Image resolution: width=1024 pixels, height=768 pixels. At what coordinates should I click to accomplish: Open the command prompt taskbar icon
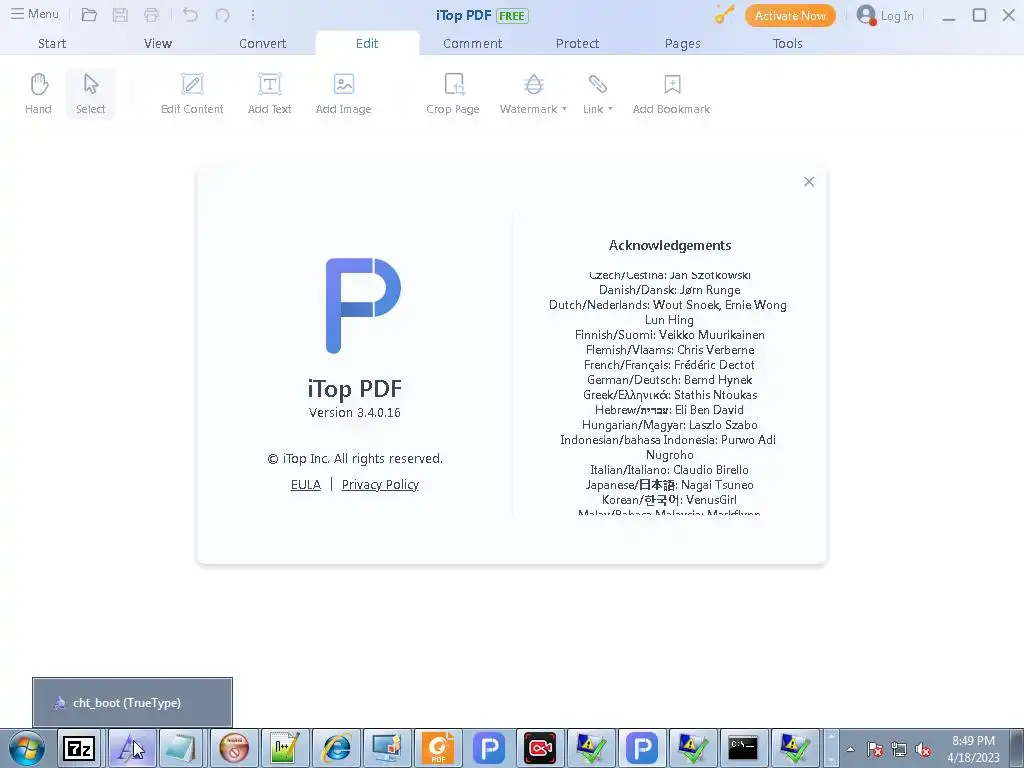coord(743,748)
